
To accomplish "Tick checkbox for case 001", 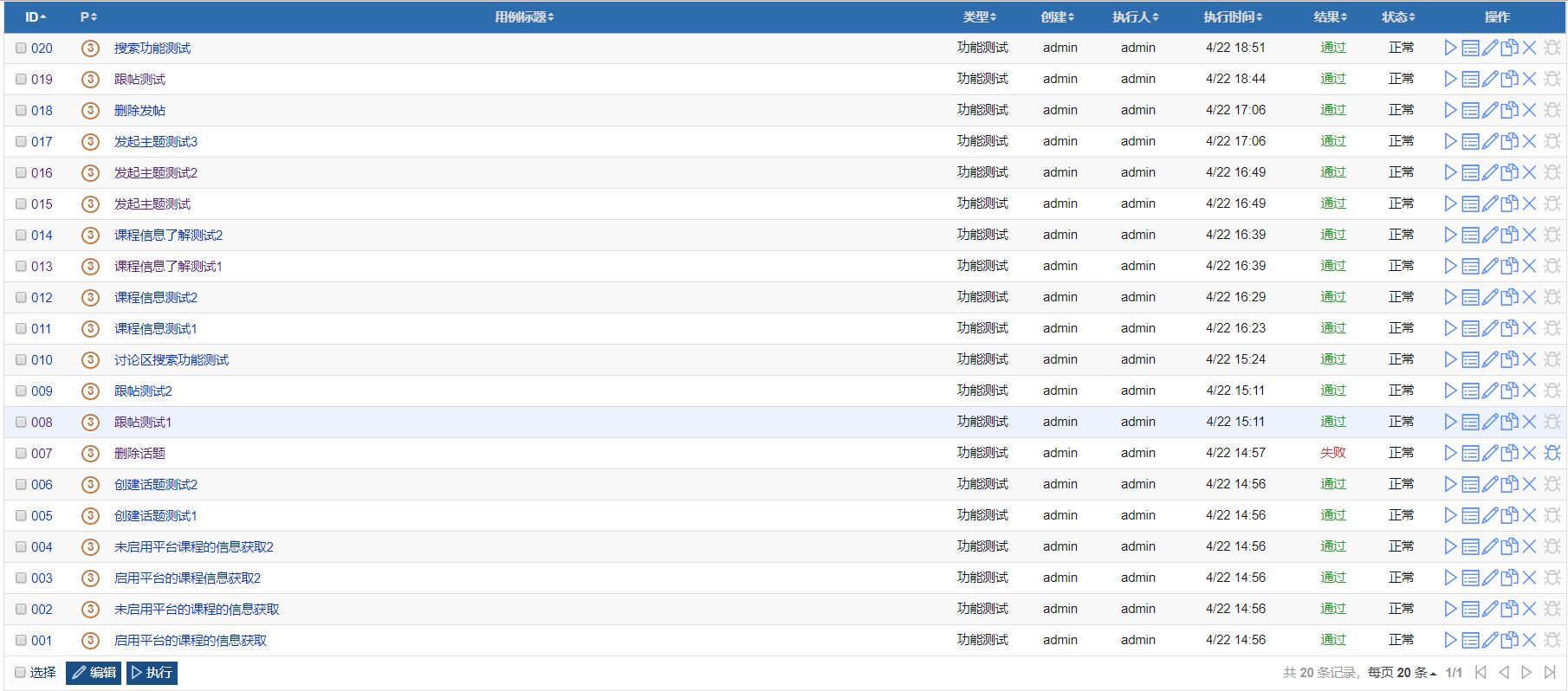I will pyautogui.click(x=21, y=641).
